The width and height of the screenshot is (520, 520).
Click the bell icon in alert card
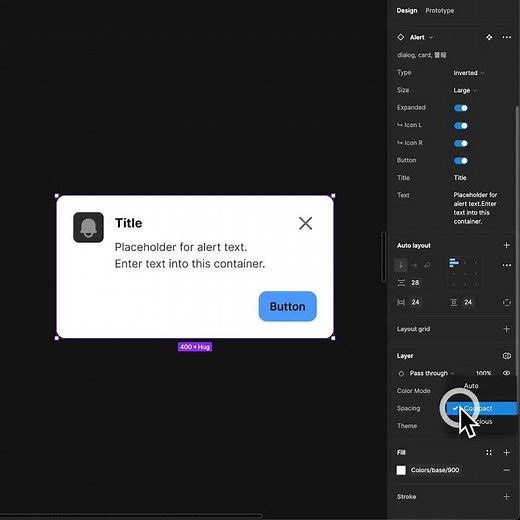point(88,227)
